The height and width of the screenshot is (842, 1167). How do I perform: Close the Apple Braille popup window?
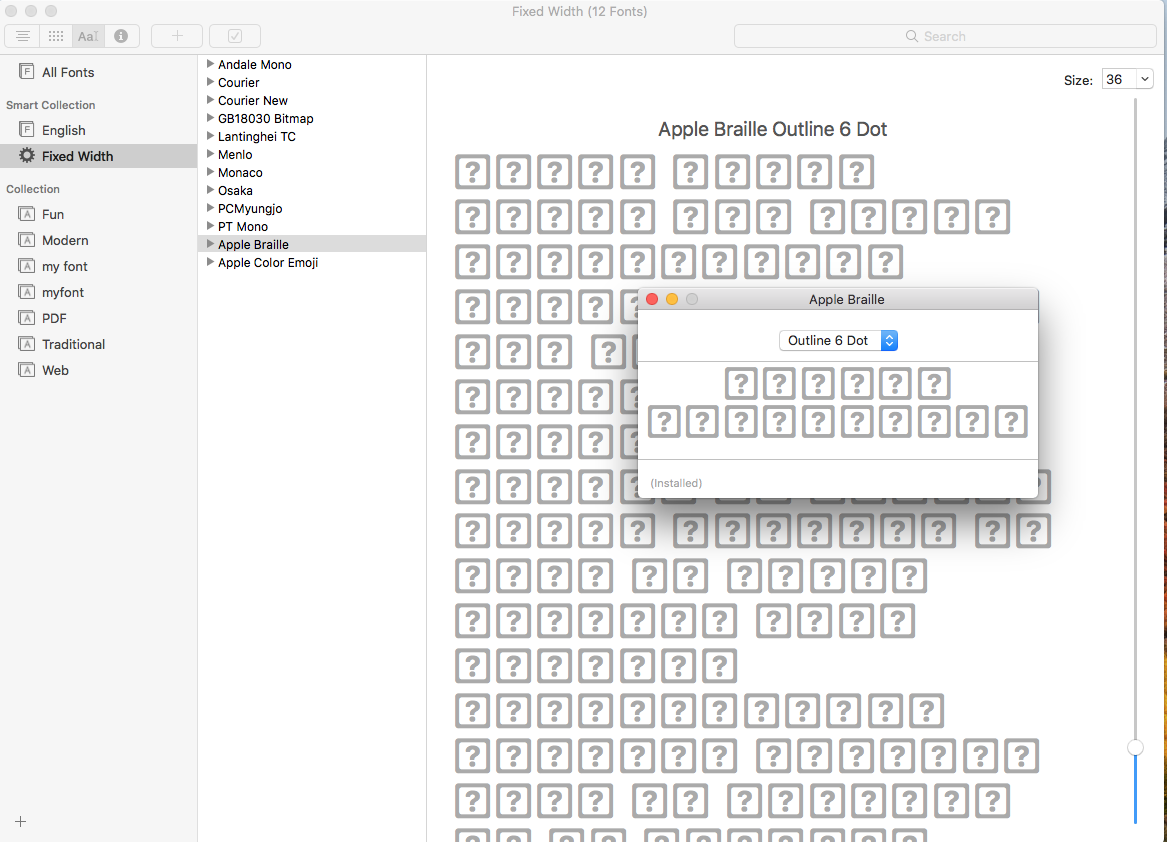[652, 299]
